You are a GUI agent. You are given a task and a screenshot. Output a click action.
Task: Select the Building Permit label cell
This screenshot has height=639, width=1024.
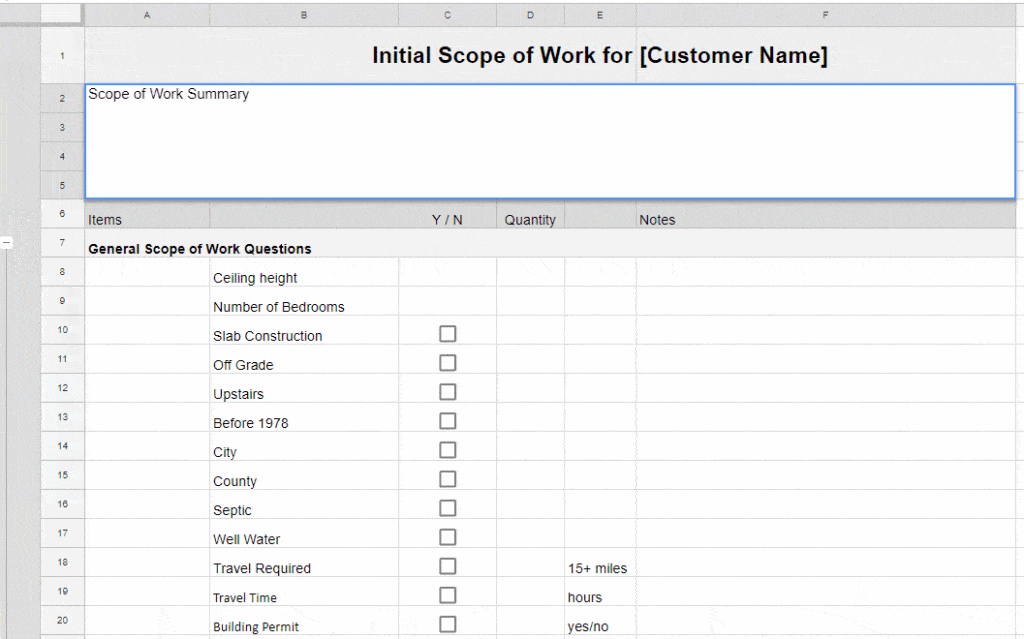click(304, 621)
